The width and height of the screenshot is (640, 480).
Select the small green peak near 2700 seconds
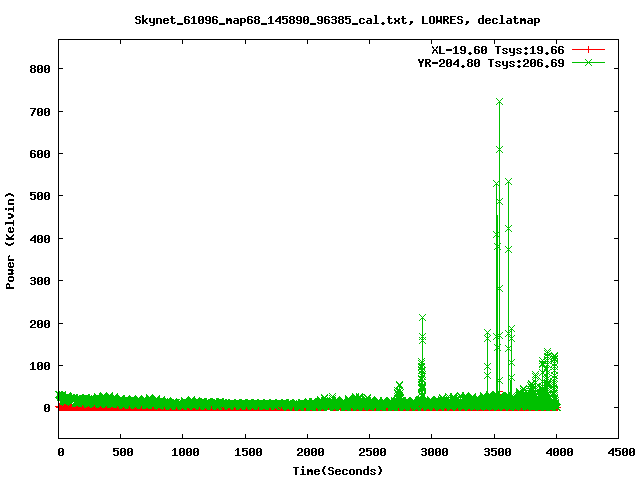[x=399, y=385]
